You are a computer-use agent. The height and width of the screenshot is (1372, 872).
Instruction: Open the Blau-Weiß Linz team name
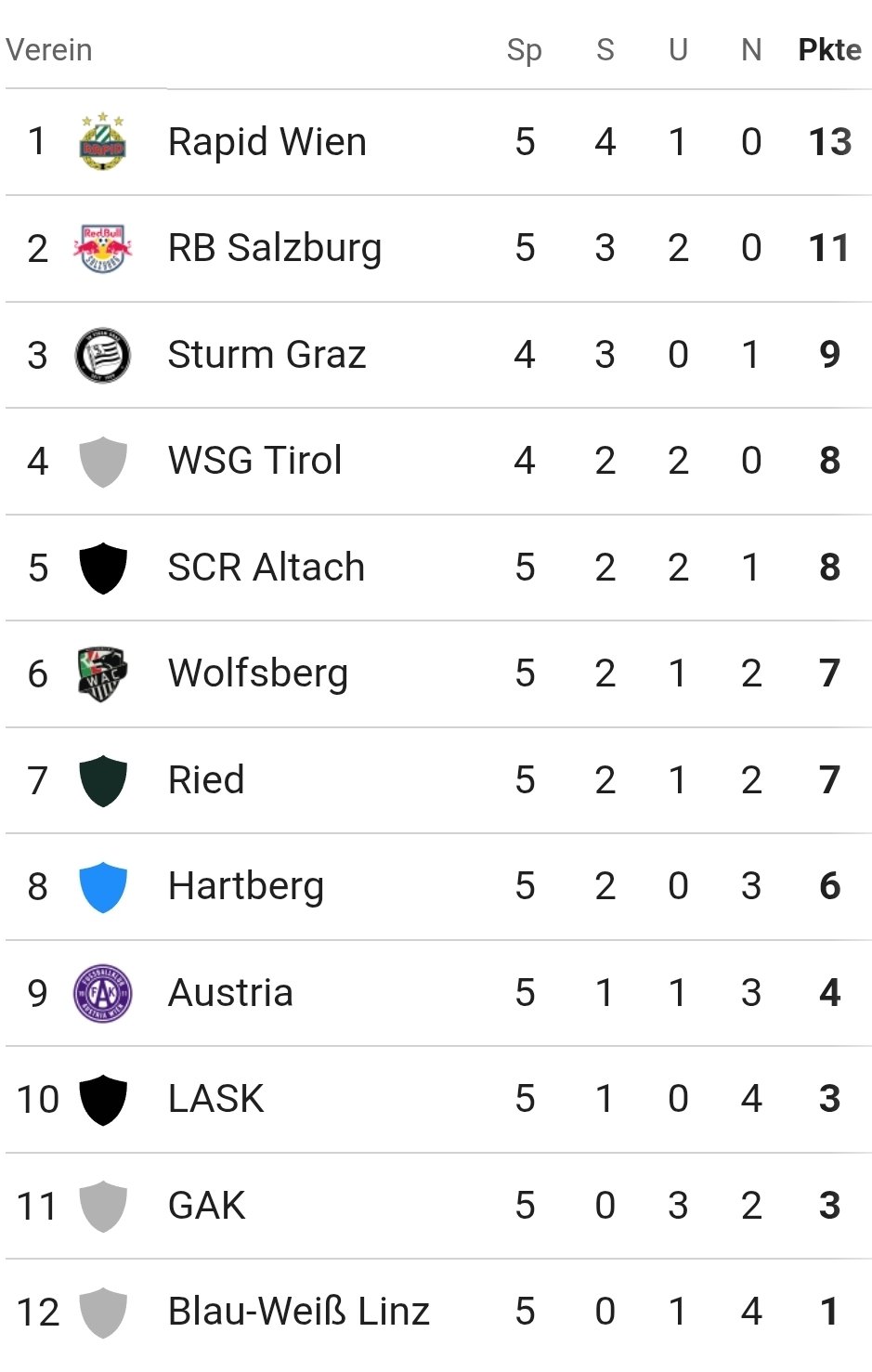tap(298, 1311)
